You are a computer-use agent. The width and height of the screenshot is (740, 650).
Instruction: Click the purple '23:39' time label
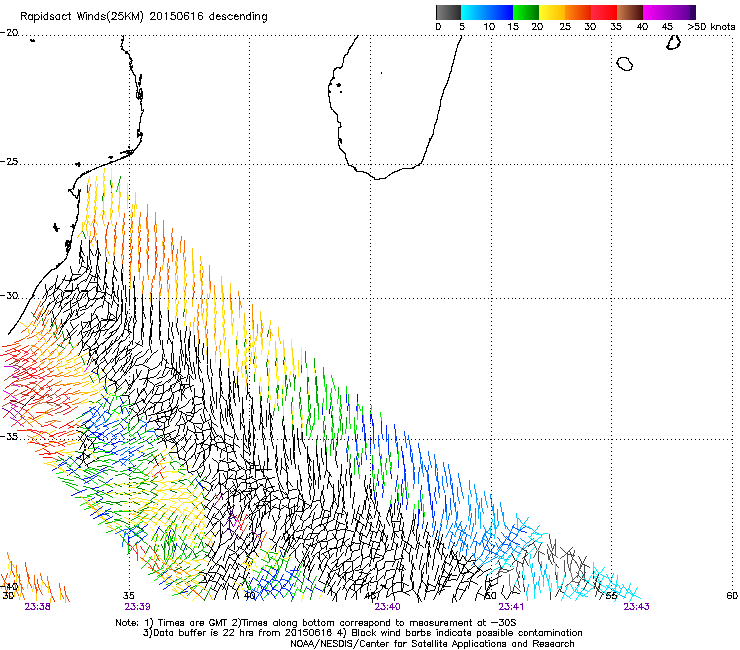(137, 607)
